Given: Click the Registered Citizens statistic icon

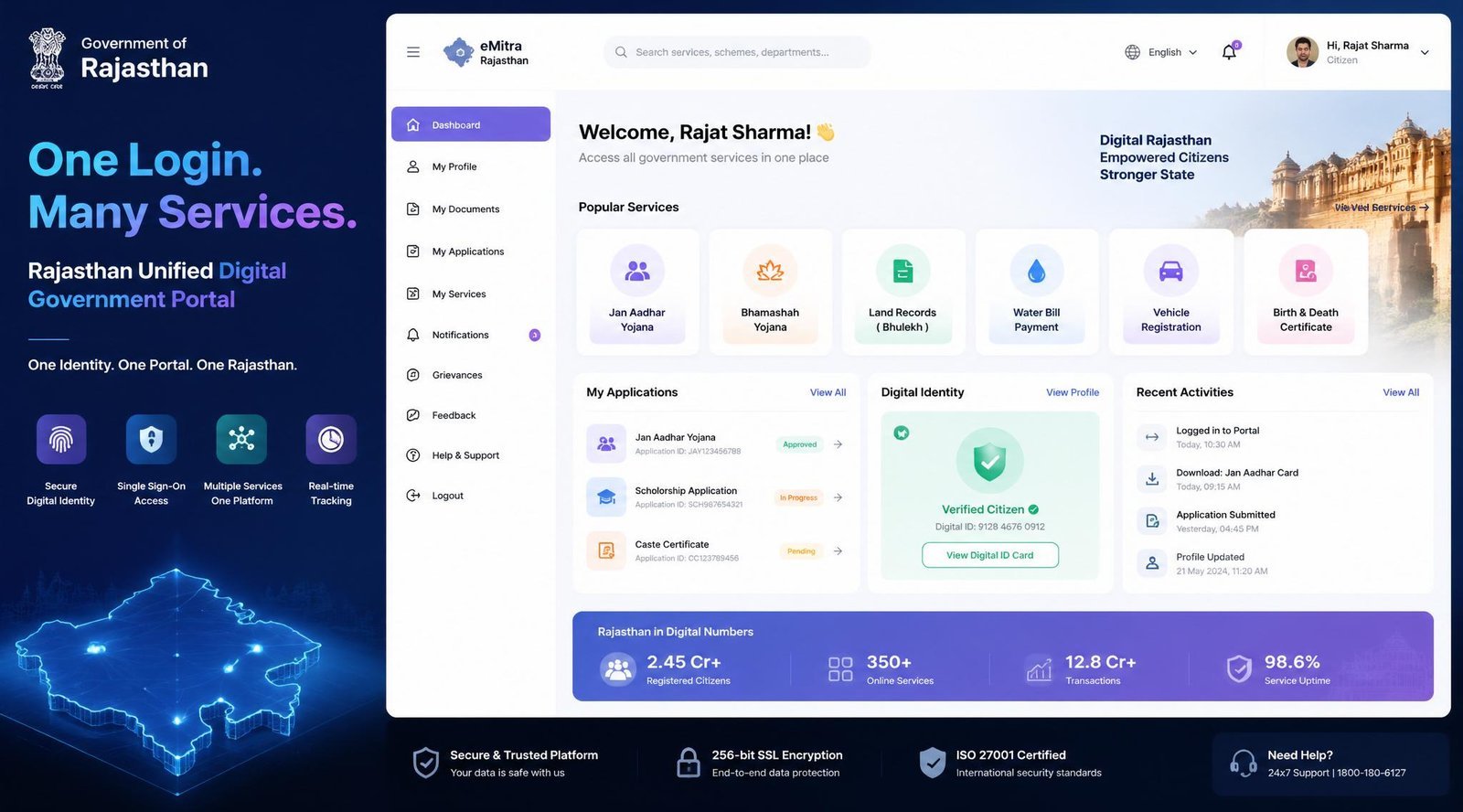Looking at the screenshot, I should click(x=618, y=670).
